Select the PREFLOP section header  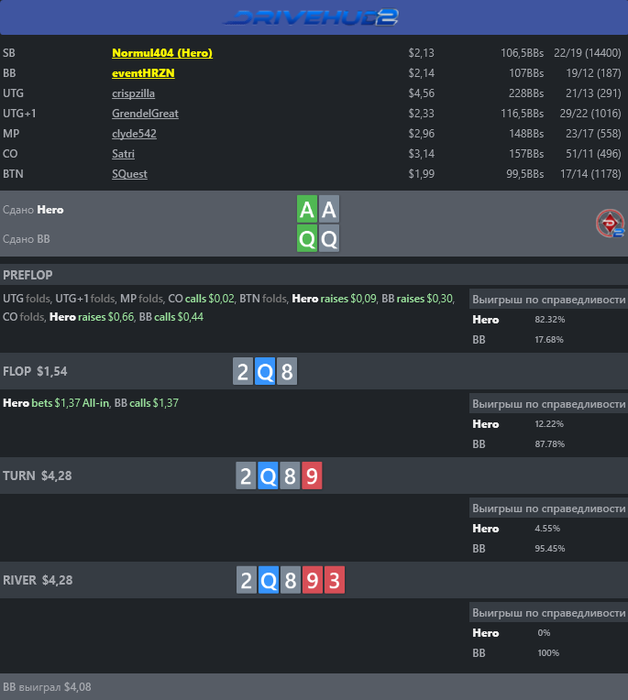coord(28,275)
